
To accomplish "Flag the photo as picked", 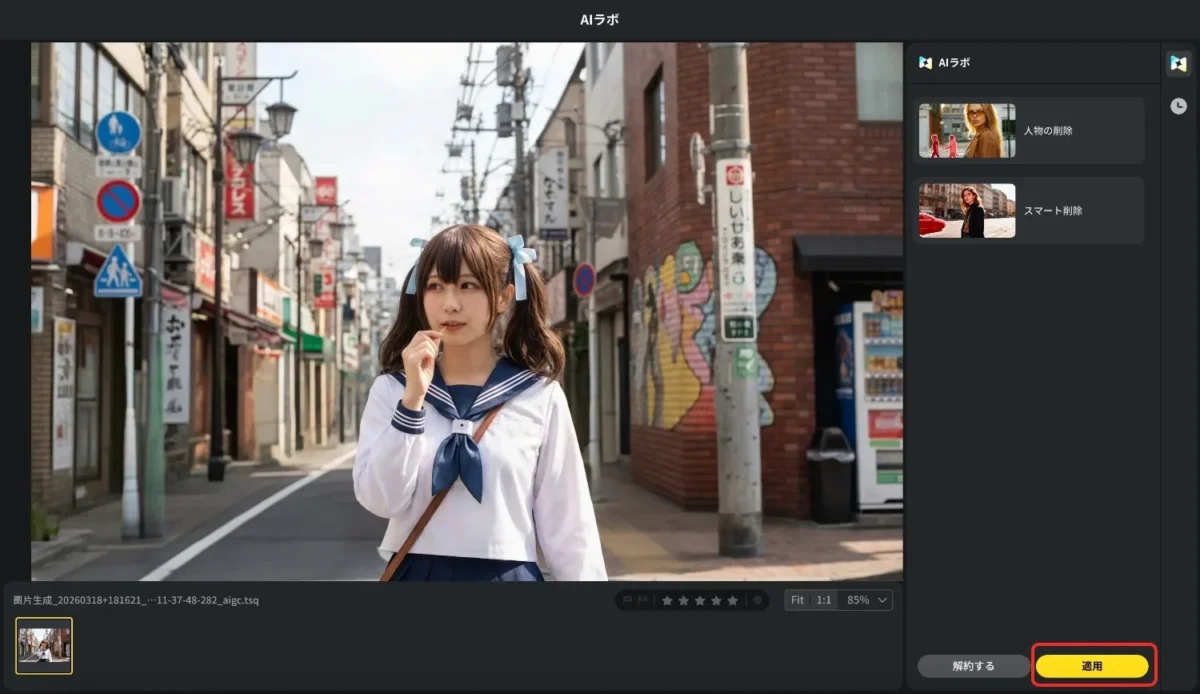I will tap(627, 600).
